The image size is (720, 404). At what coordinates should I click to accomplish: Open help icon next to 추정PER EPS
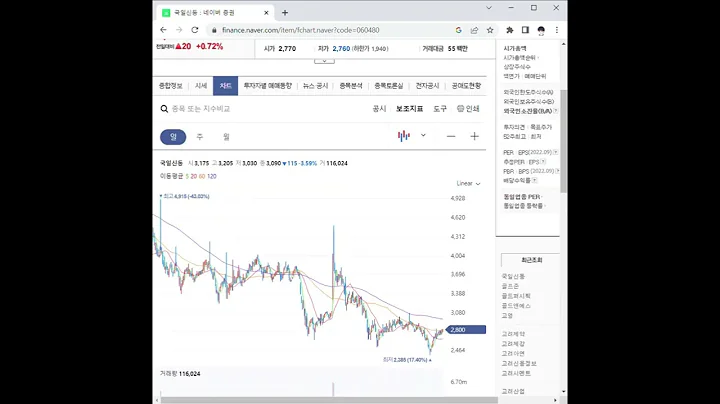tap(543, 162)
